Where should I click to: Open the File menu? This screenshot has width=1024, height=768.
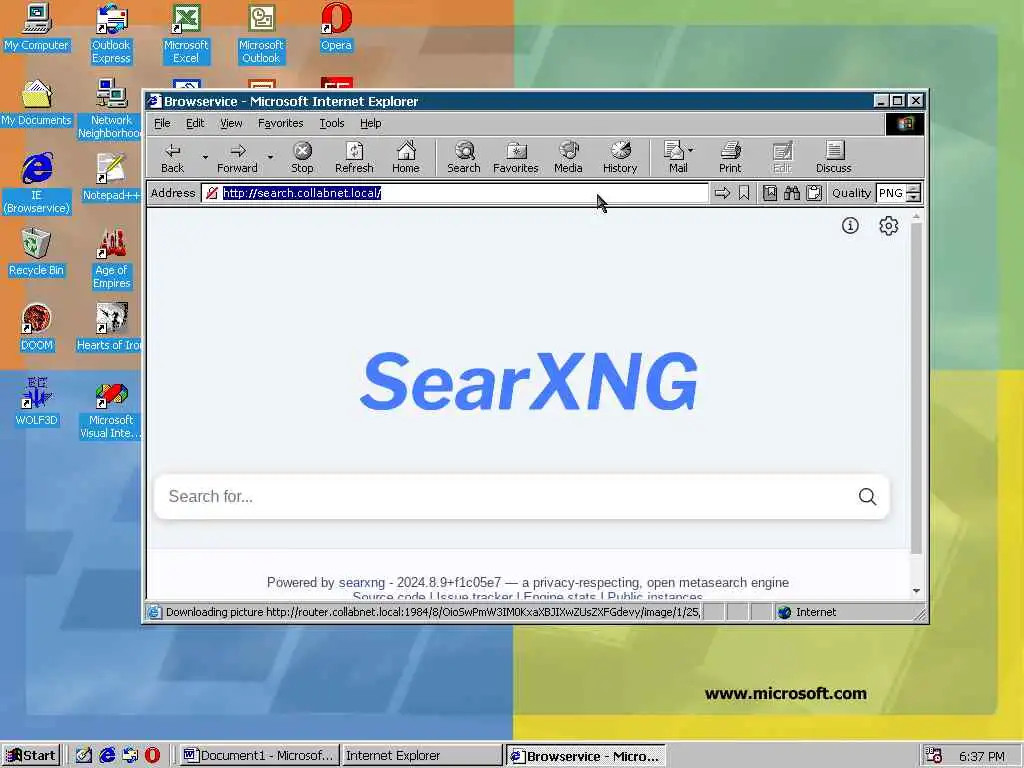[162, 123]
